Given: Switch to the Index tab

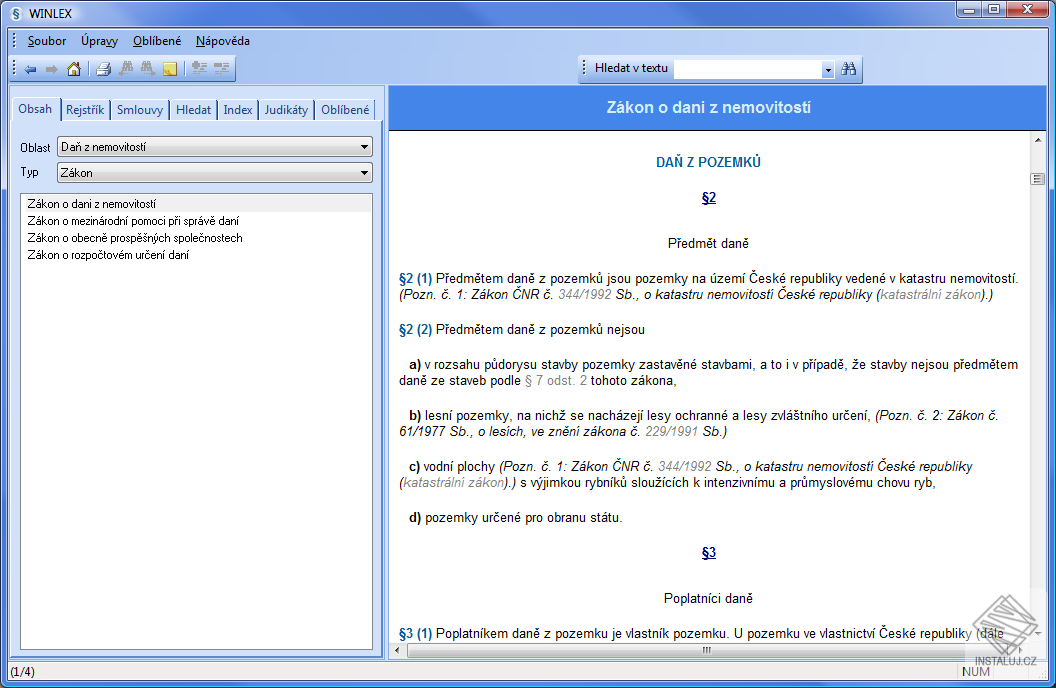Looking at the screenshot, I should coord(238,110).
